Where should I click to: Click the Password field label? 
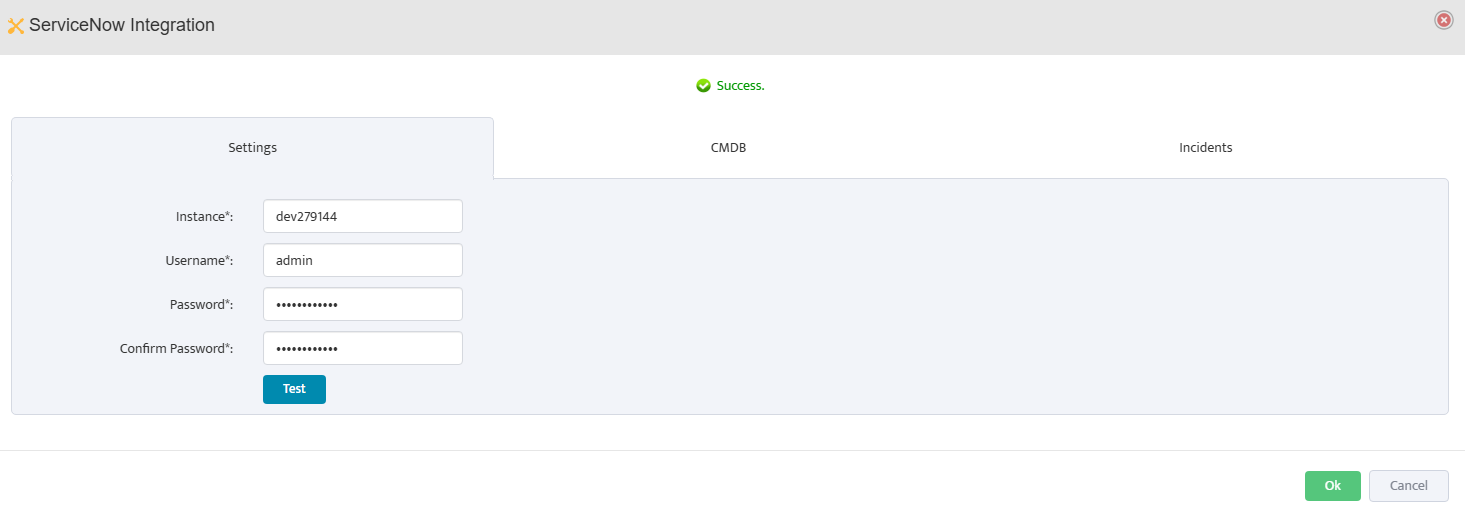(x=201, y=304)
